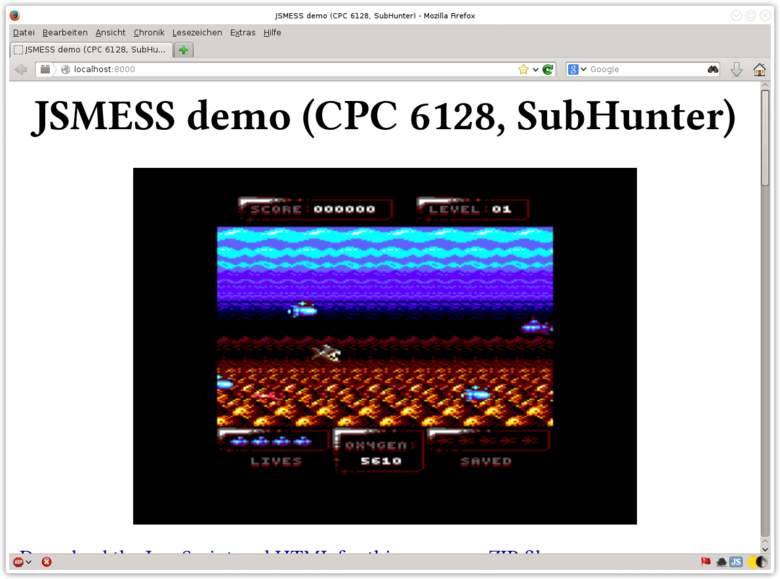Click the binoculars search icon
780x579 pixels.
713,70
